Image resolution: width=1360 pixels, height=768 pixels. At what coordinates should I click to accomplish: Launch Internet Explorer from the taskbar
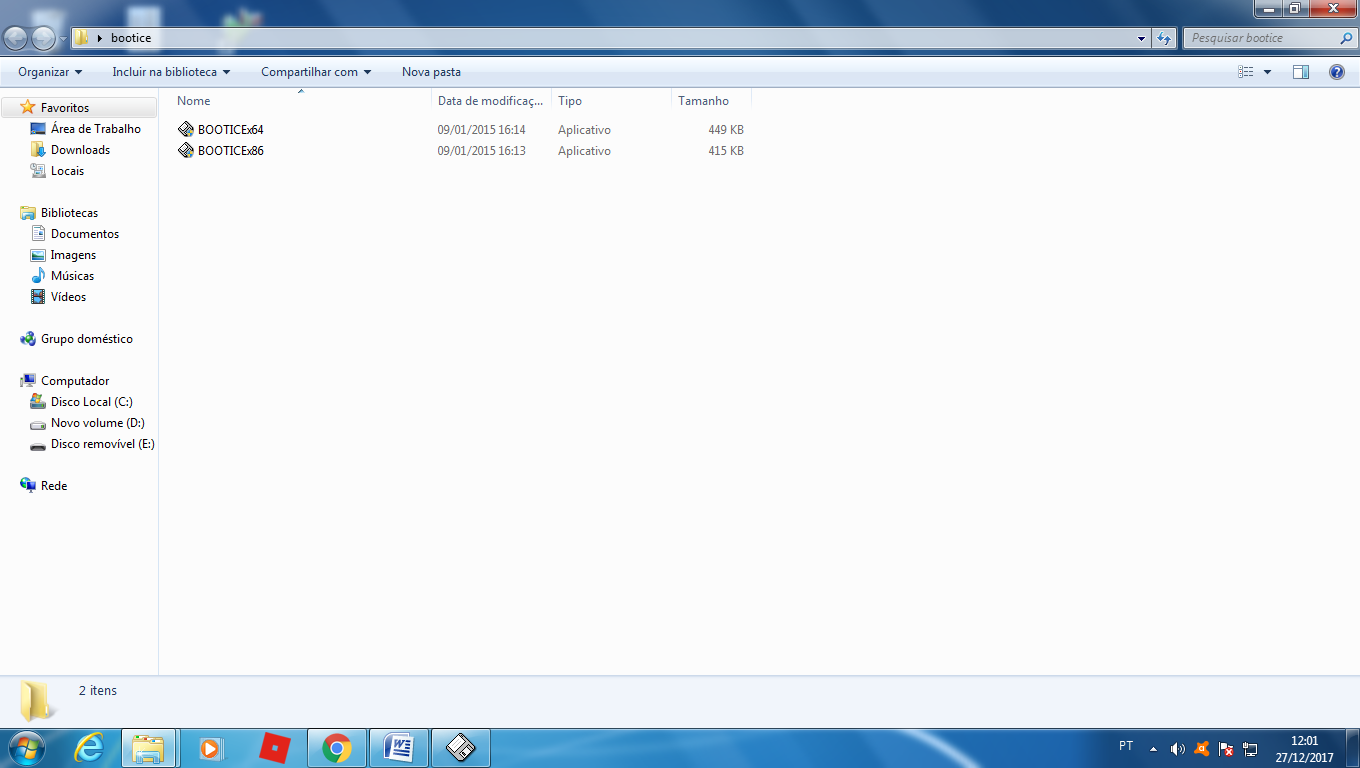pyautogui.click(x=89, y=748)
